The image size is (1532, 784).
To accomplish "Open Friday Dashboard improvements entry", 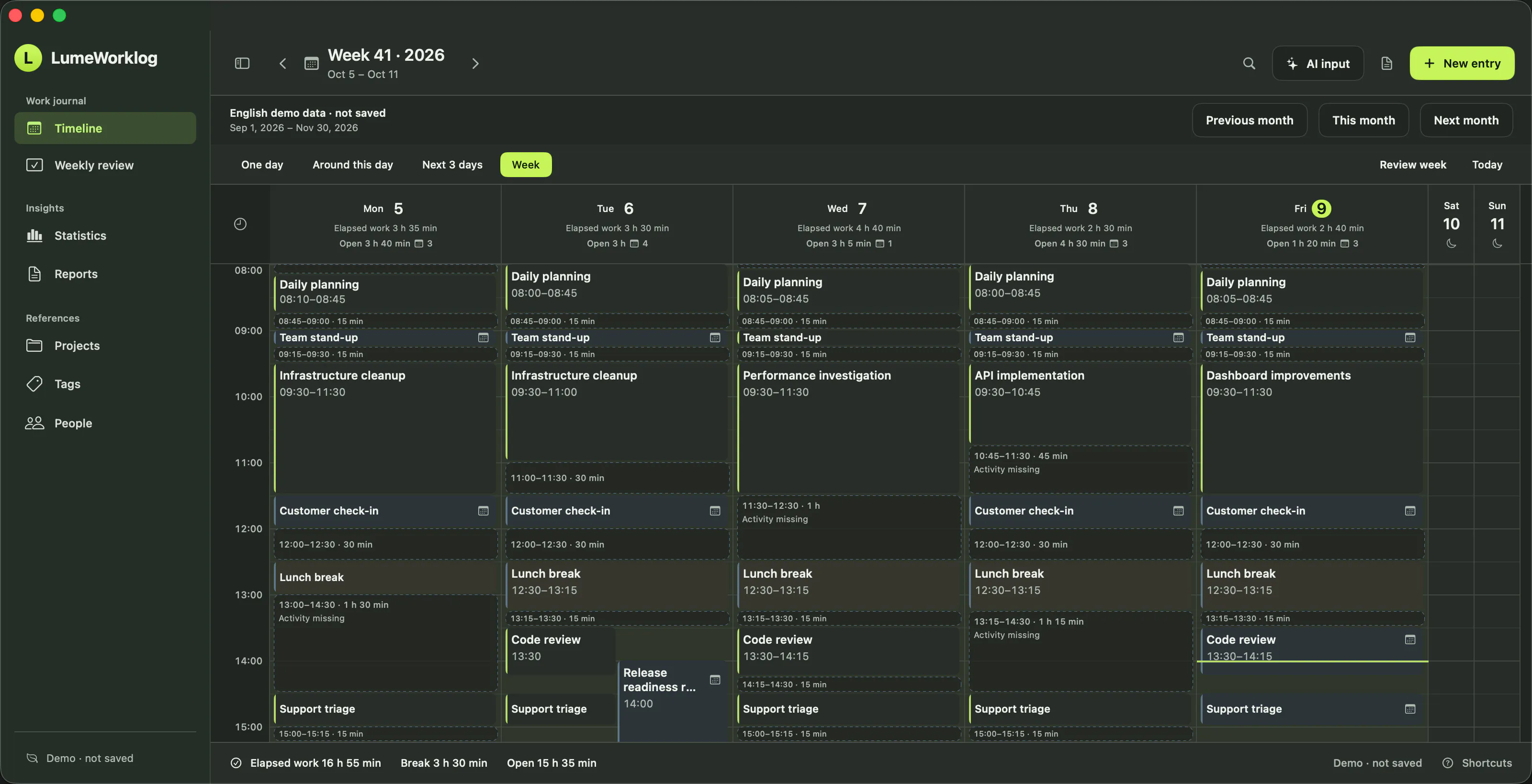I will point(1312,428).
